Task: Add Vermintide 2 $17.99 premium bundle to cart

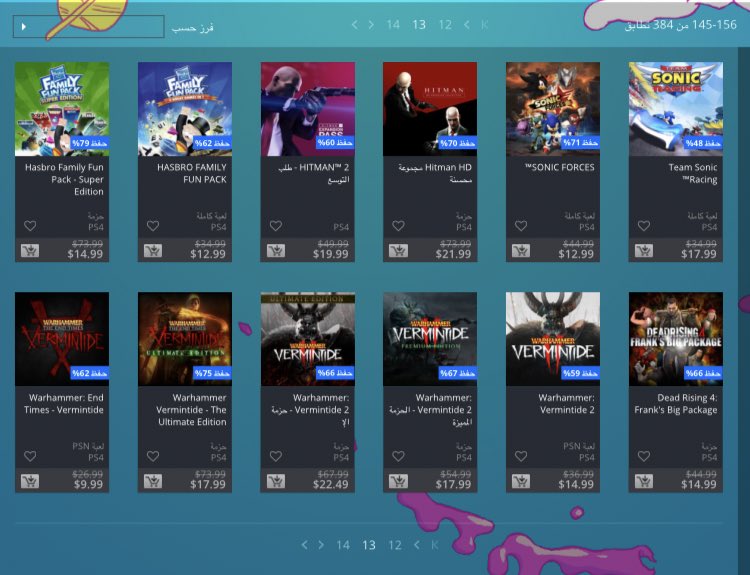Action: tap(398, 481)
